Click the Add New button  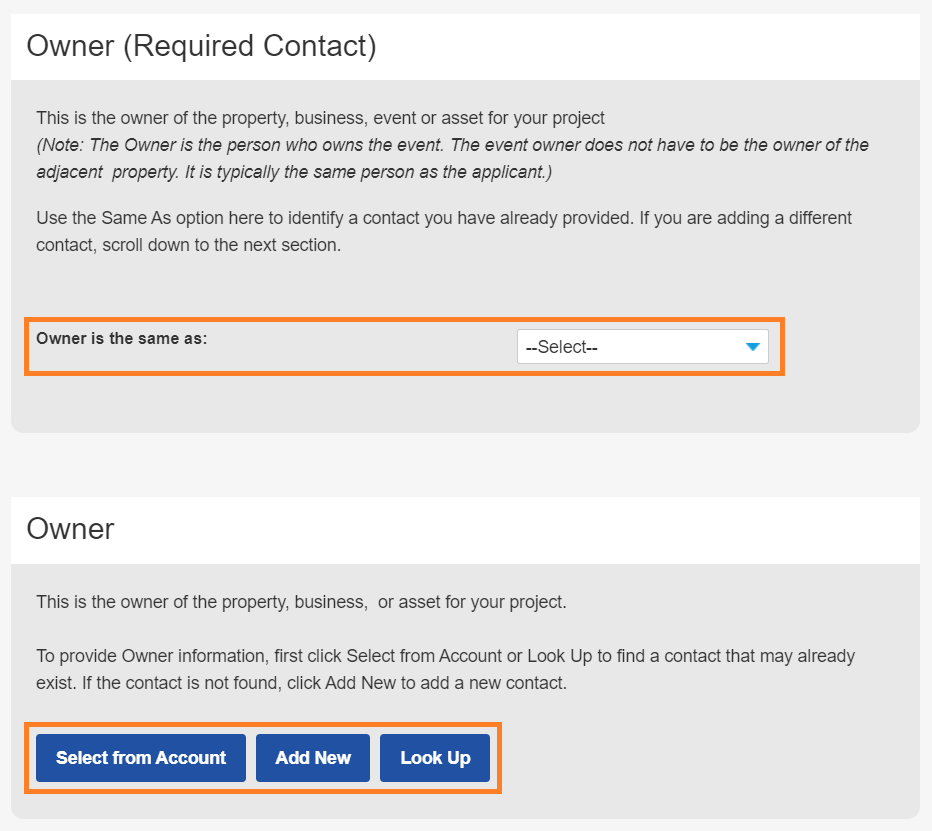point(313,758)
